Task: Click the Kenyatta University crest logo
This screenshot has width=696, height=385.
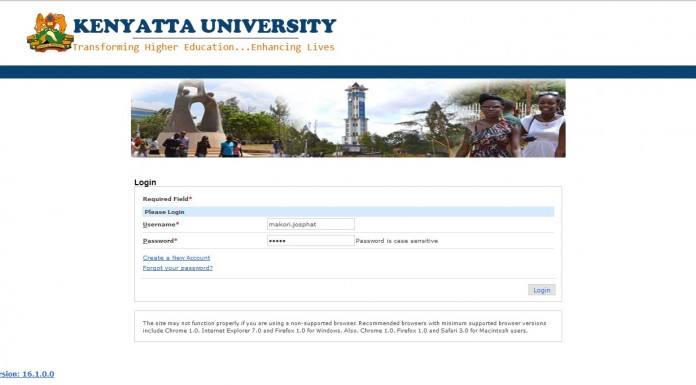Action: click(x=50, y=32)
